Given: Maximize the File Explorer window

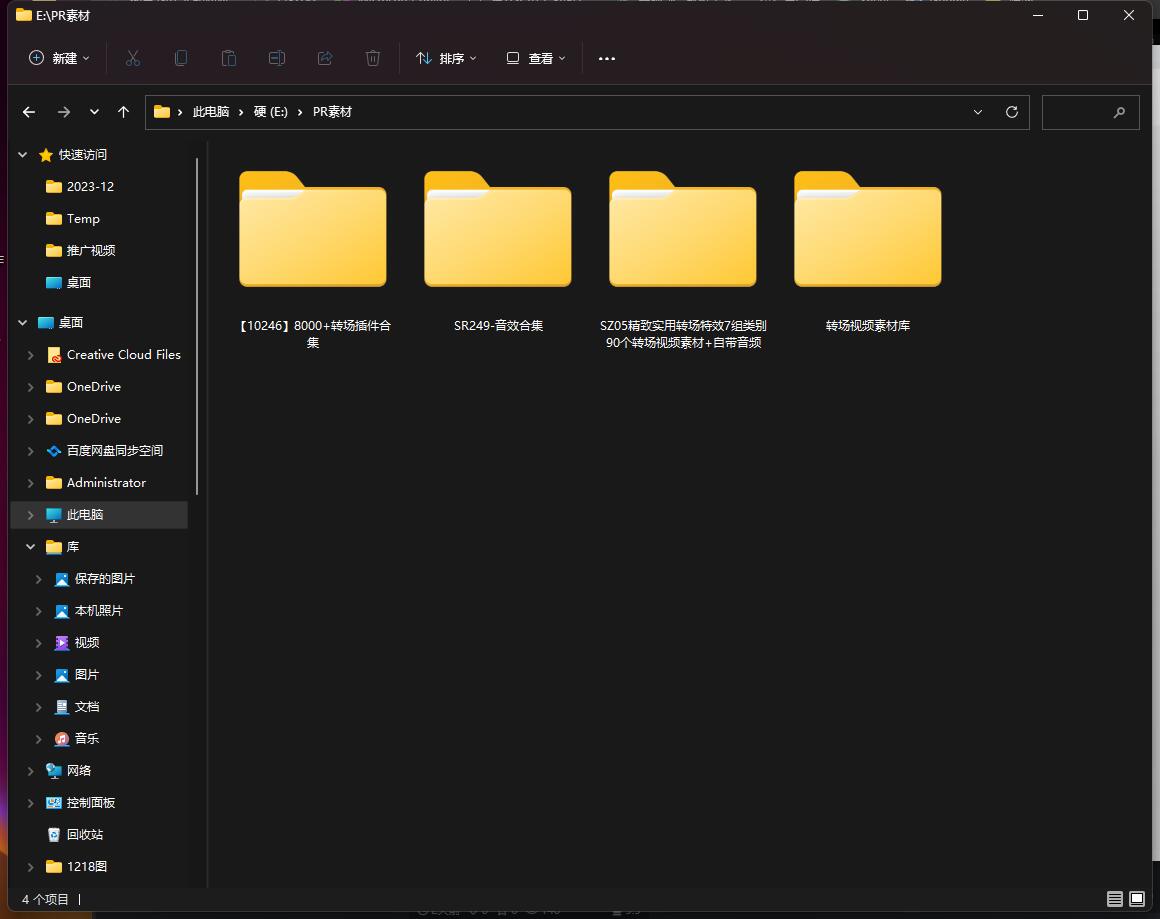Looking at the screenshot, I should click(1082, 15).
